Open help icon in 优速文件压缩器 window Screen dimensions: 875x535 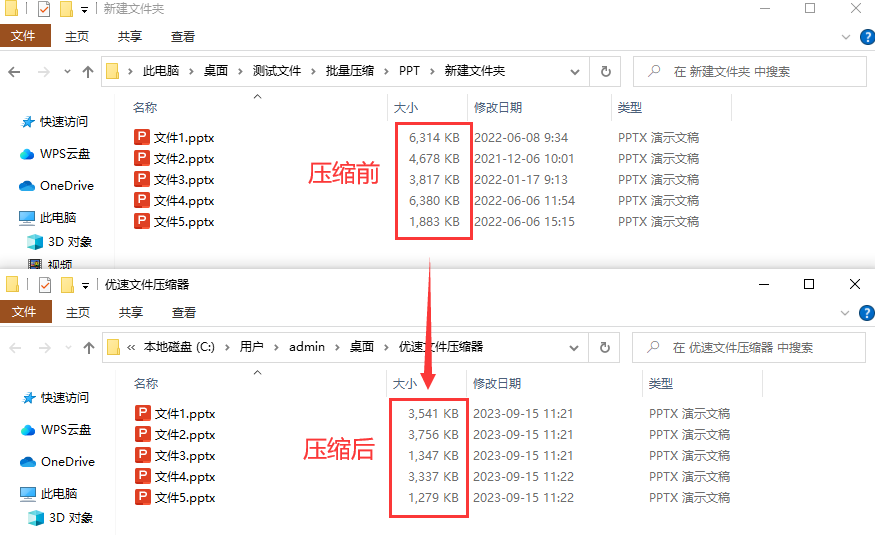pyautogui.click(x=867, y=313)
